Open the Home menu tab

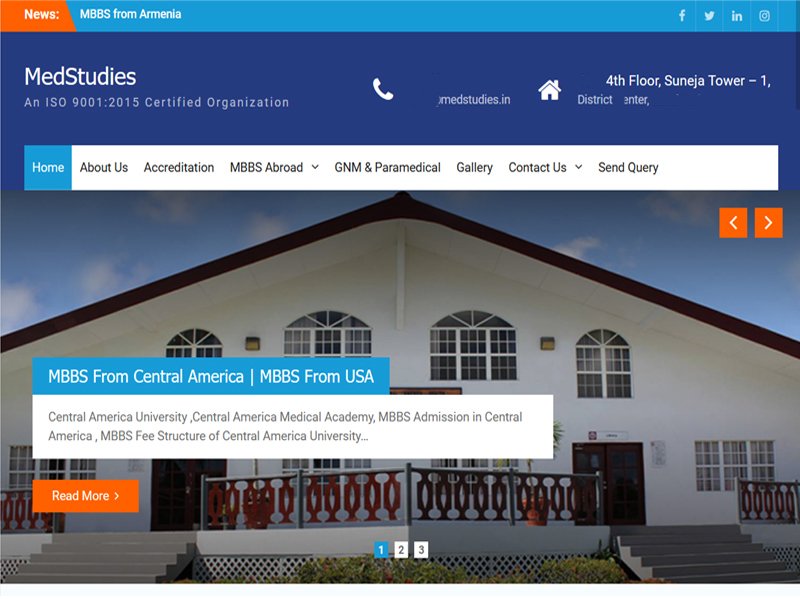(48, 167)
